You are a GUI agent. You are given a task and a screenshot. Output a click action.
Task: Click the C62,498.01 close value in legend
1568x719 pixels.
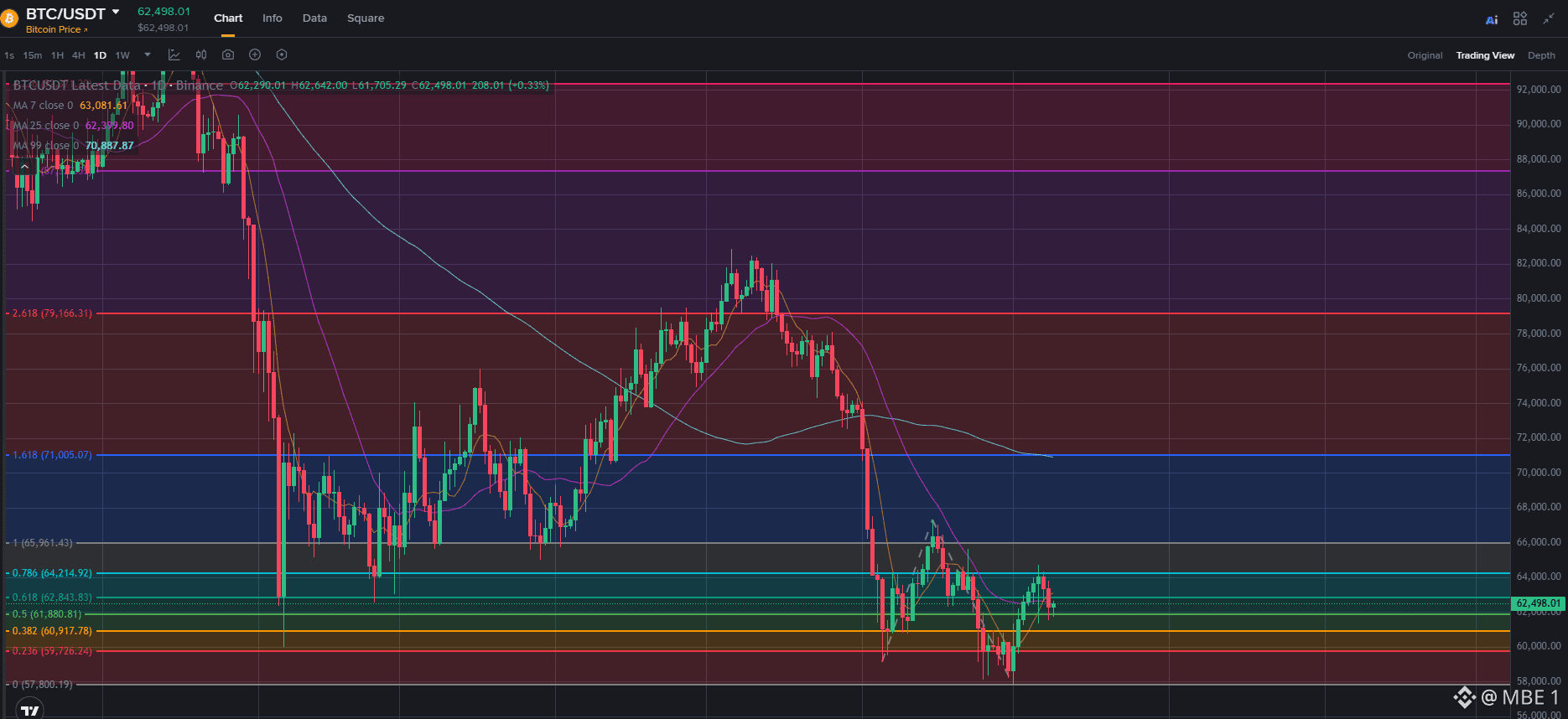(x=439, y=85)
